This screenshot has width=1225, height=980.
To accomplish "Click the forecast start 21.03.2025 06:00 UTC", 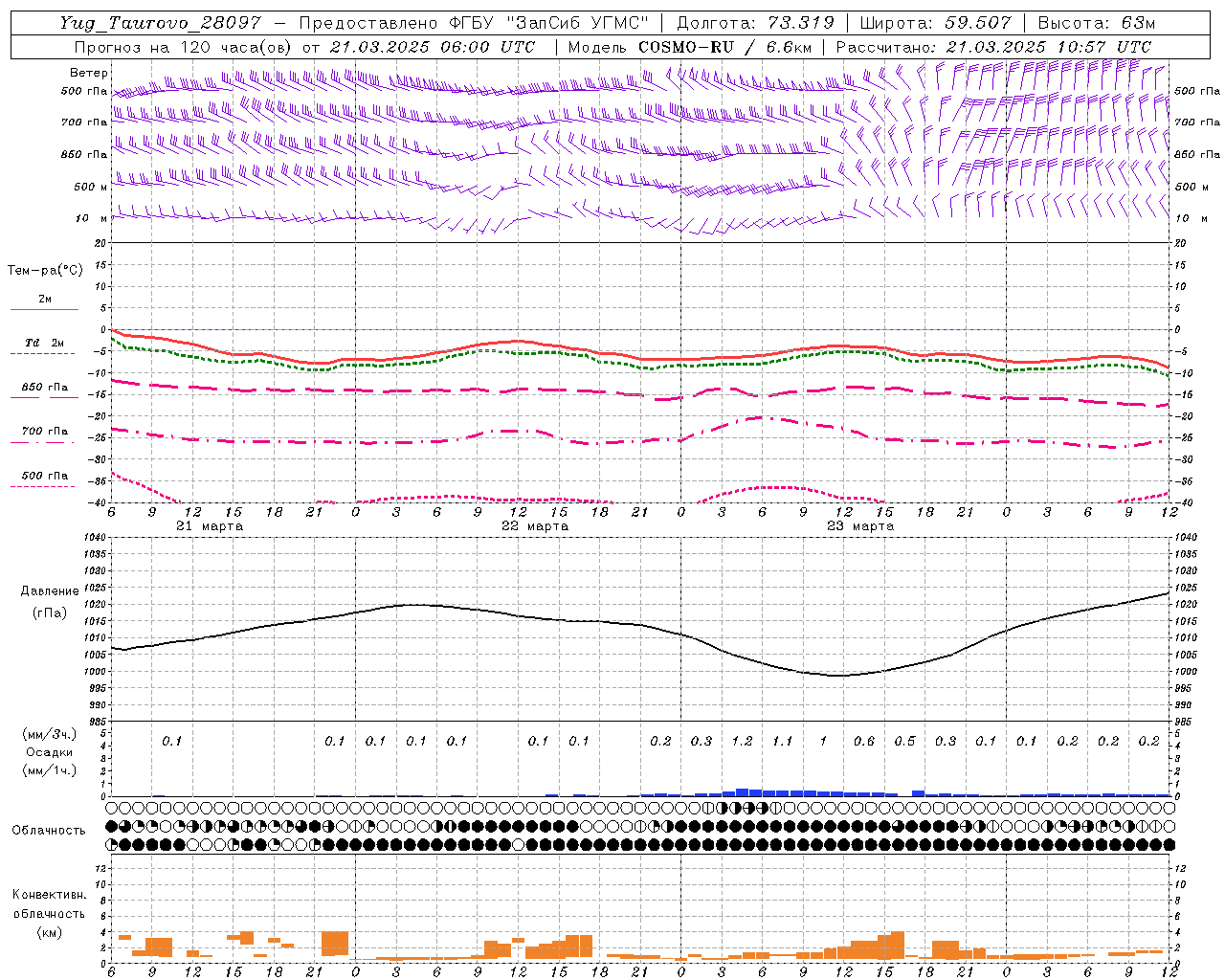I will coord(433,47).
